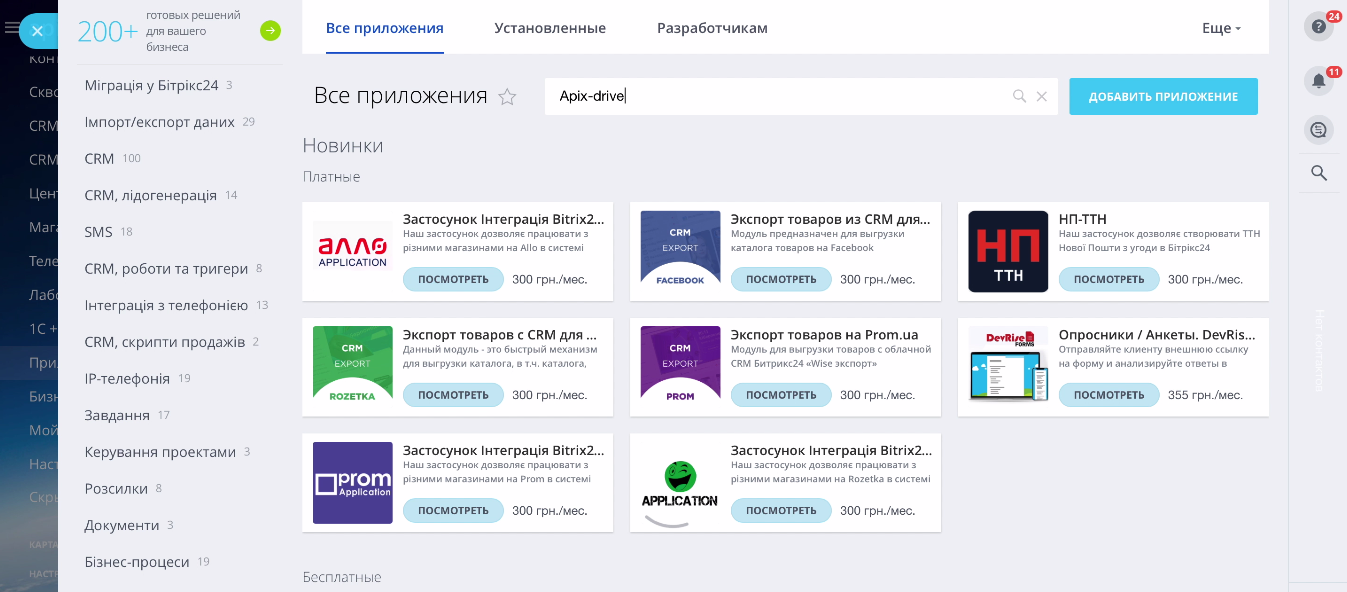Click ПОСМОТРЕТЬ for Prom integration app
1347x592 pixels.
(x=453, y=511)
